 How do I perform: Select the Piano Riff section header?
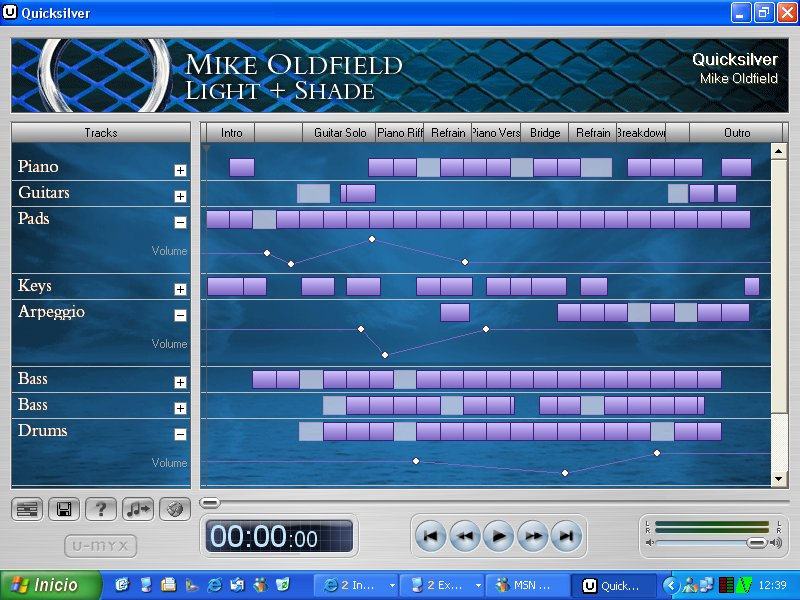point(399,133)
